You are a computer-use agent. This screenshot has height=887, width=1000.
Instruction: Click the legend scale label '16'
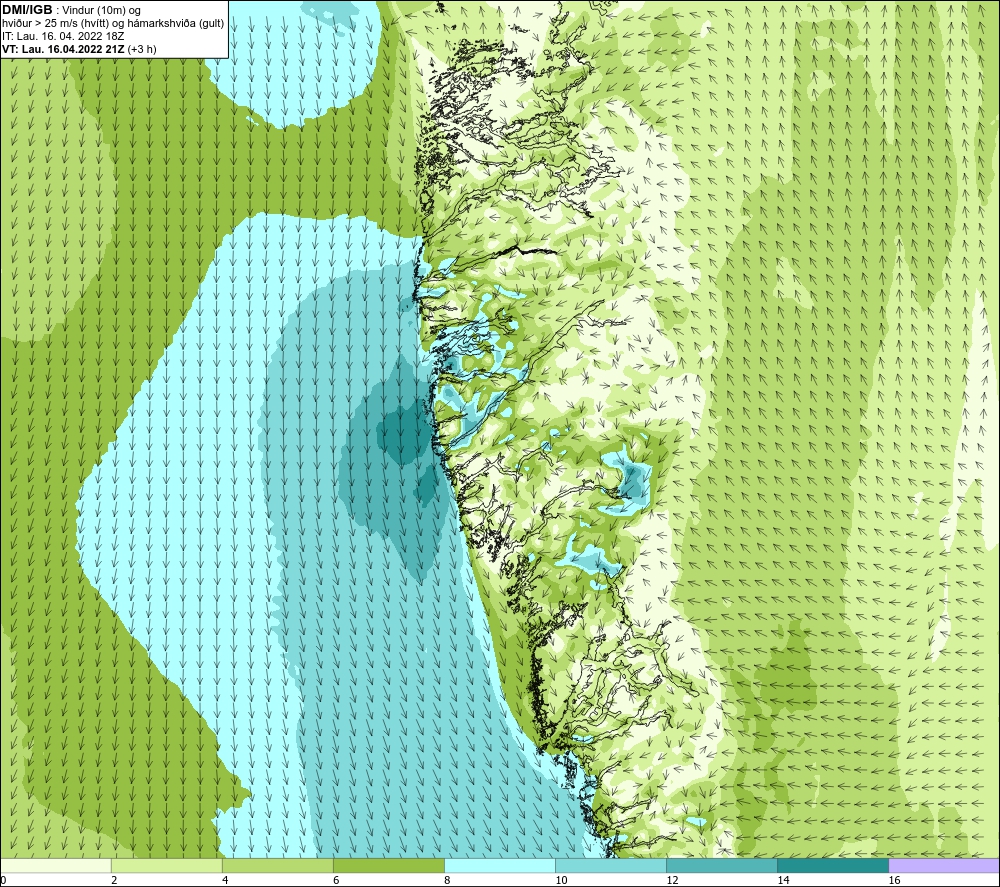point(894,880)
